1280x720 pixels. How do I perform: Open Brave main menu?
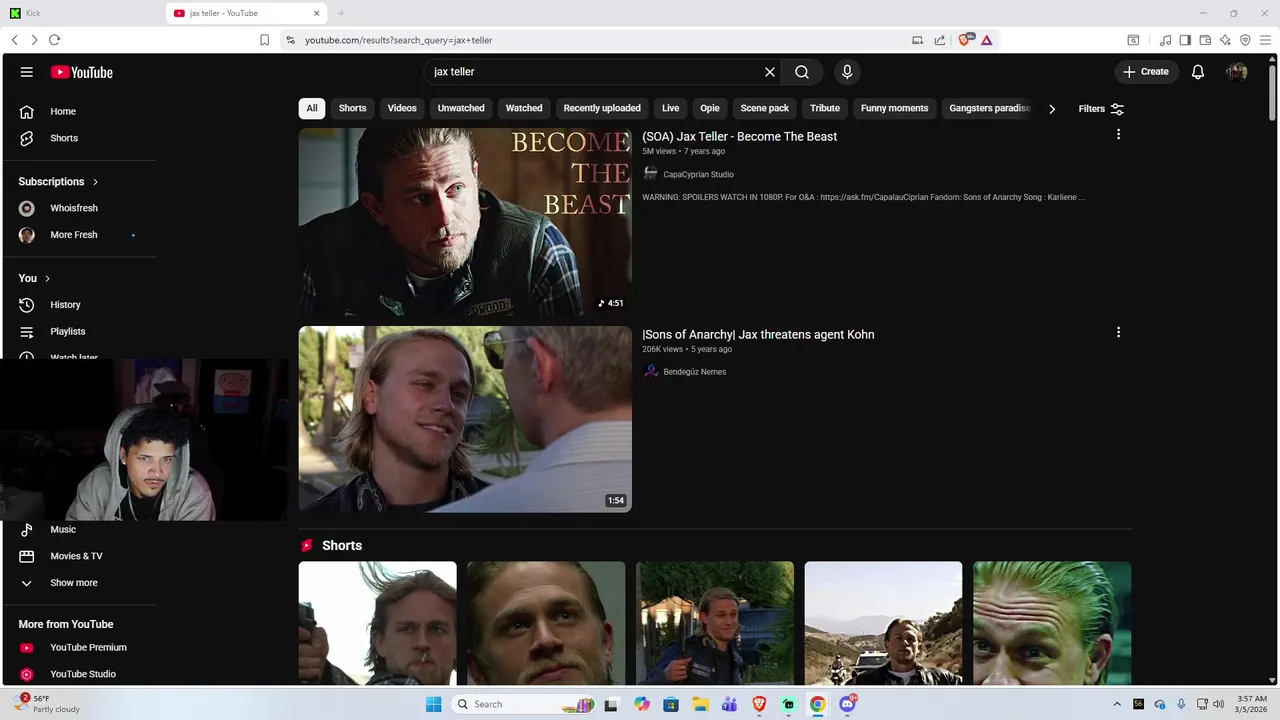pyautogui.click(x=1265, y=40)
